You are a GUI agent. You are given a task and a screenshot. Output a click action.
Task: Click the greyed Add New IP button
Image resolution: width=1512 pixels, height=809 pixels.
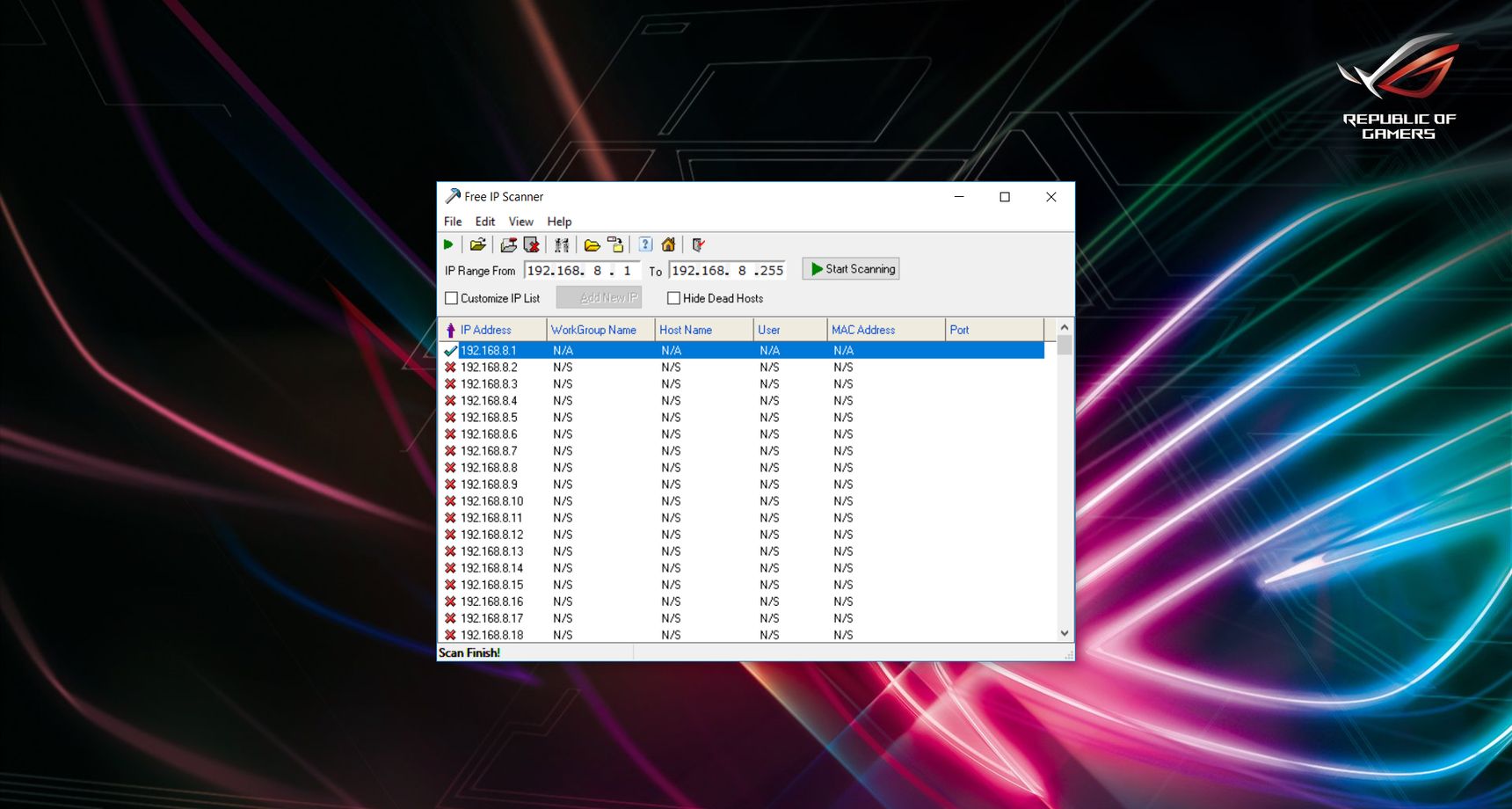[599, 297]
